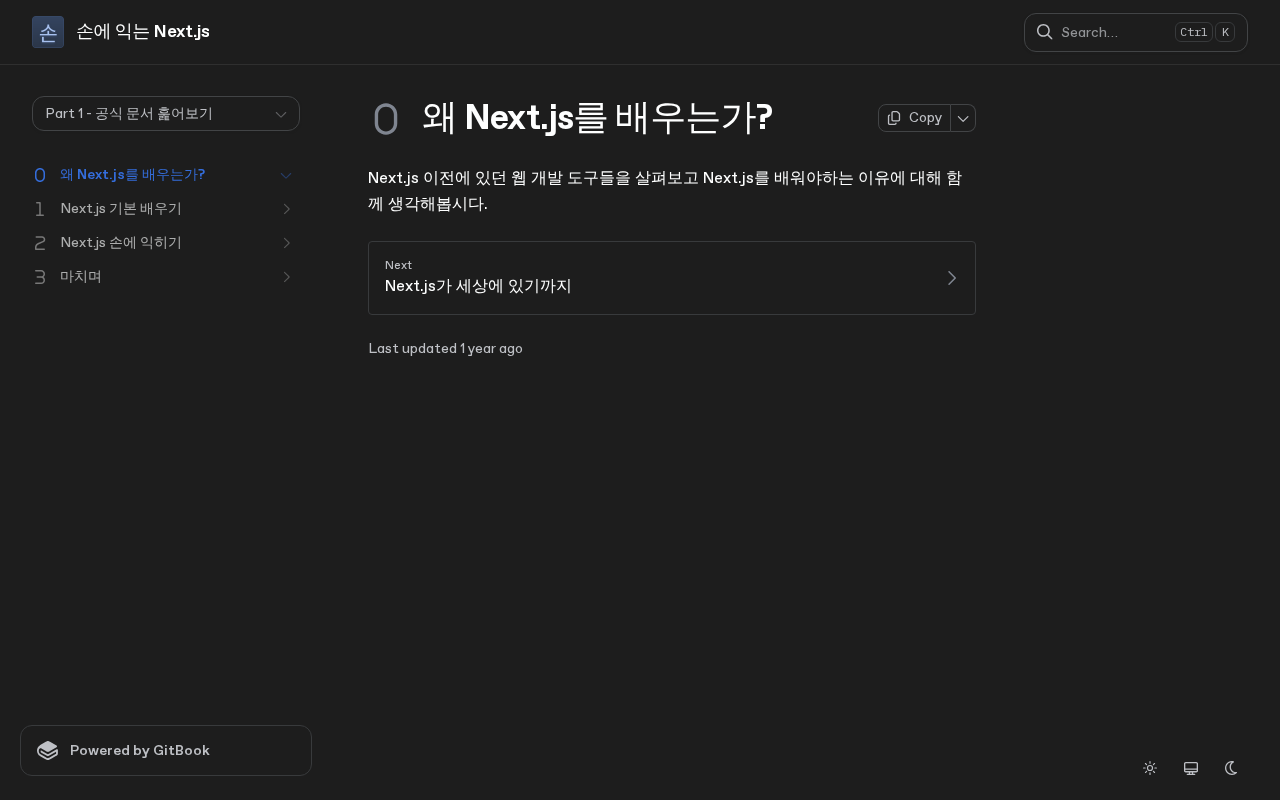The height and width of the screenshot is (800, 1280).
Task: Expand the Next.js 기본 배우기 chevron
Action: coord(286,209)
